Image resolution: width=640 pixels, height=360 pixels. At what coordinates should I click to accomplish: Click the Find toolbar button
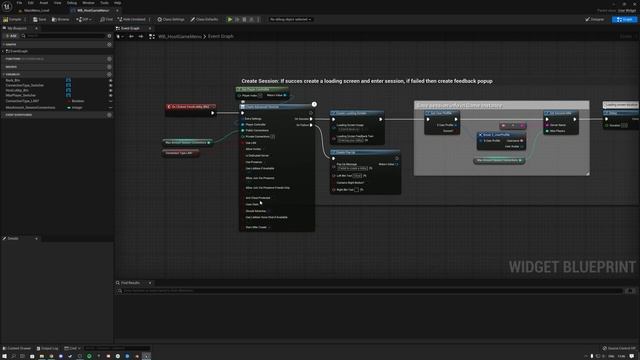click(x=106, y=19)
